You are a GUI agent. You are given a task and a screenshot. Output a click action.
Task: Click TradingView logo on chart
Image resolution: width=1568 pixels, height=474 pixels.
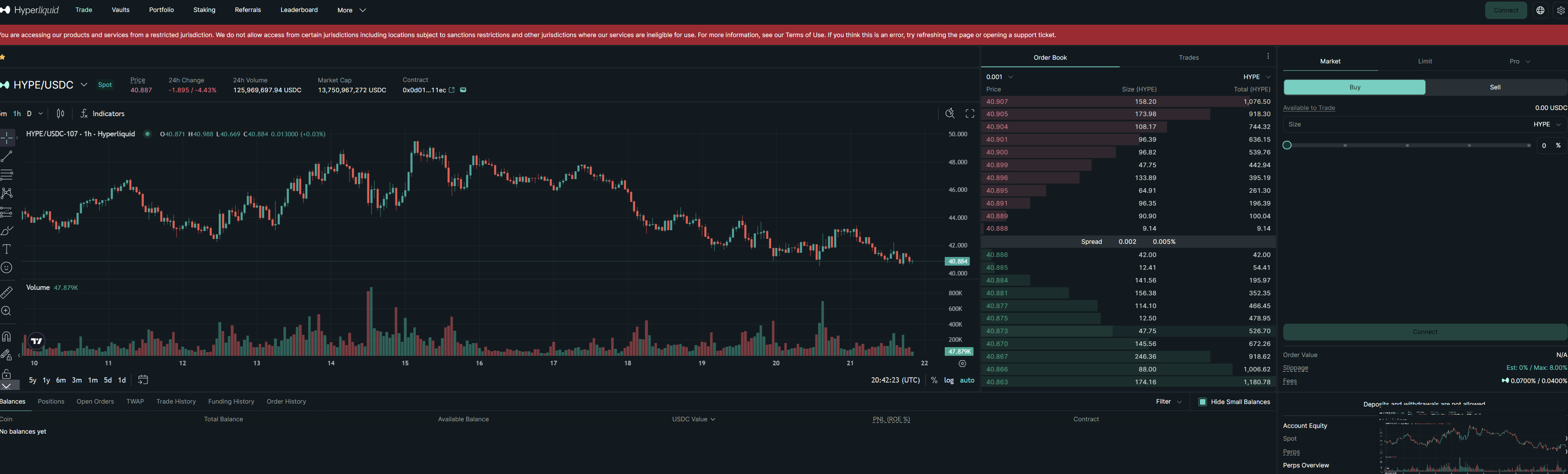pyautogui.click(x=37, y=341)
